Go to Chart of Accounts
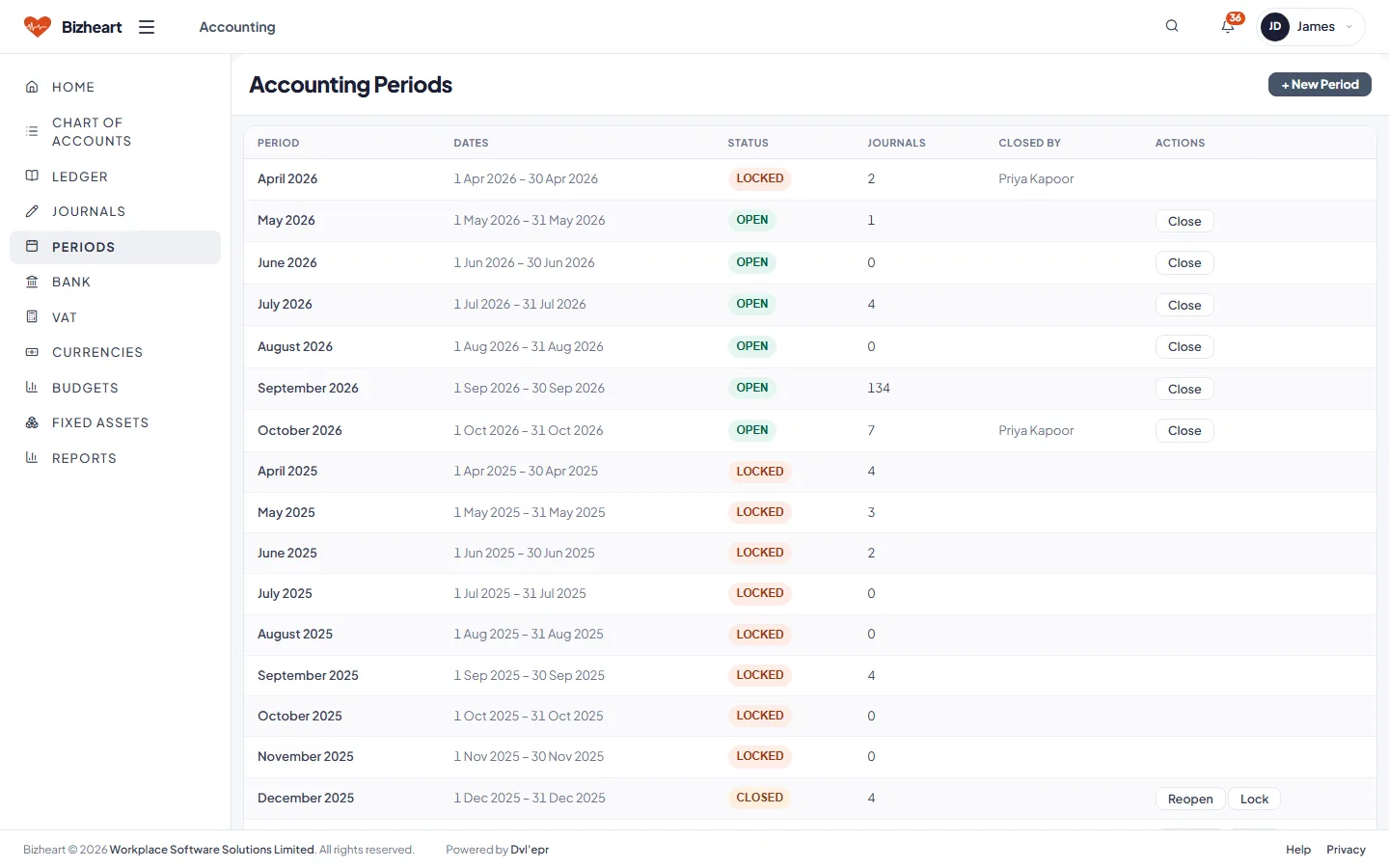Image resolution: width=1389 pixels, height=868 pixels. [x=115, y=131]
